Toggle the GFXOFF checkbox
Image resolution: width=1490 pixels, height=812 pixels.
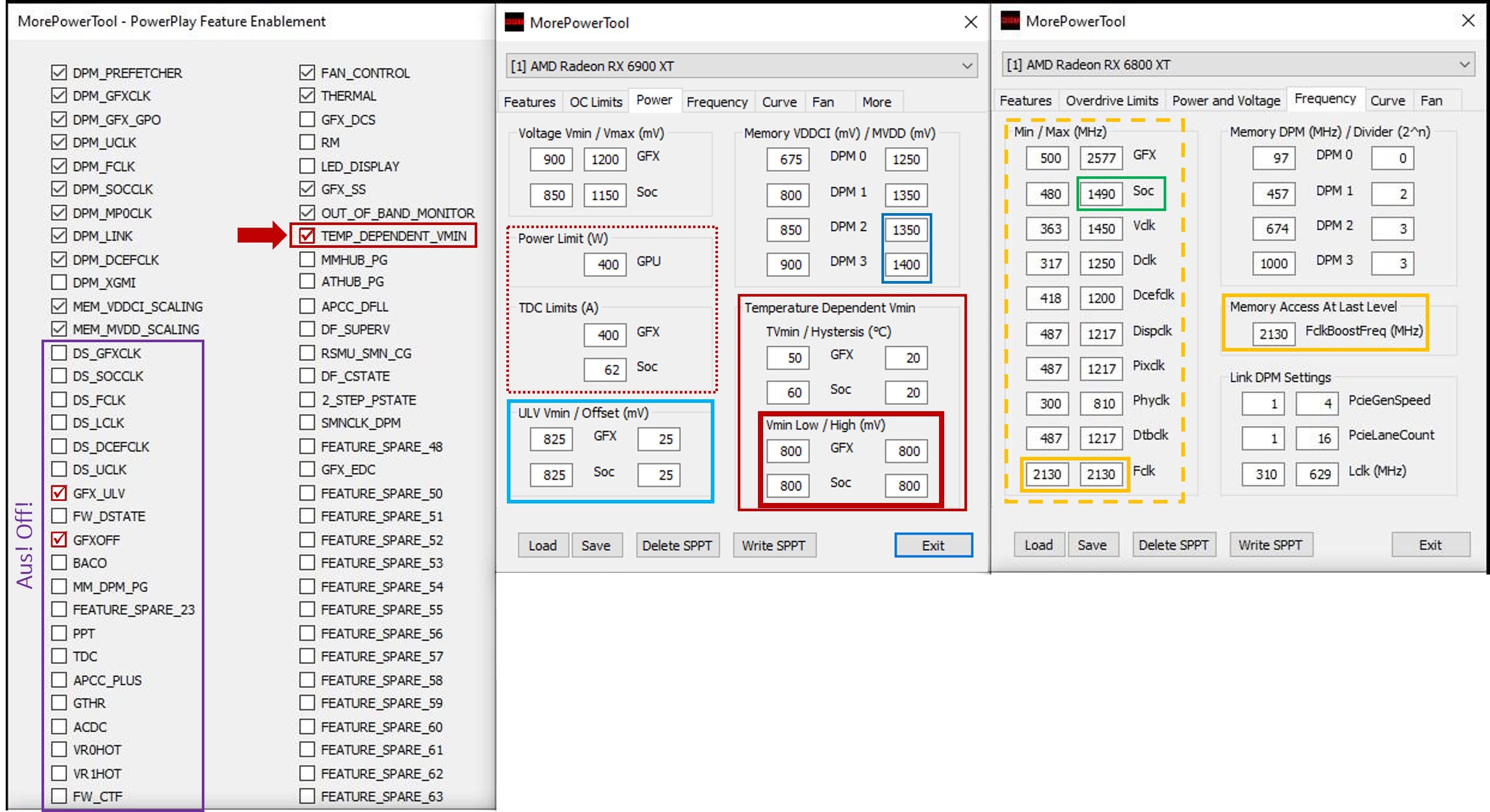click(x=59, y=540)
